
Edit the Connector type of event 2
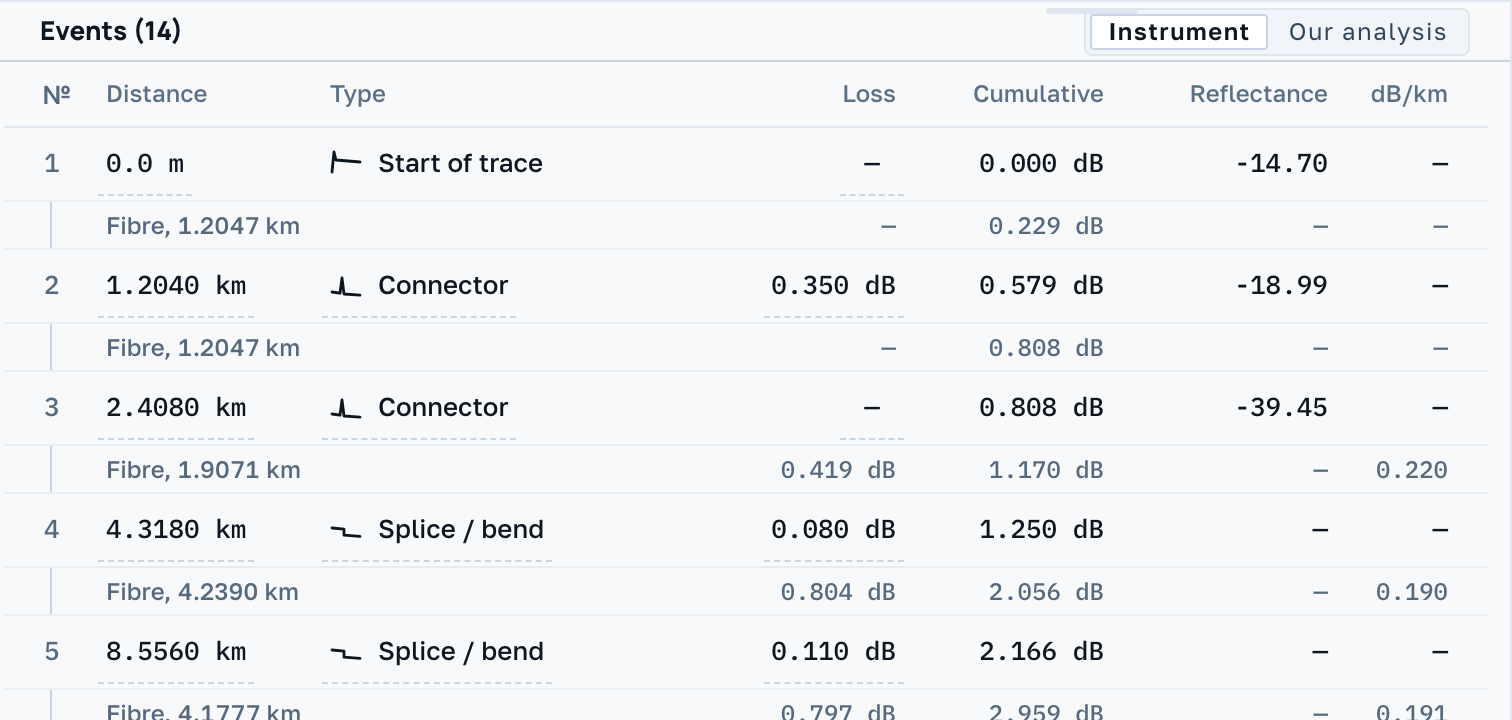coord(419,286)
